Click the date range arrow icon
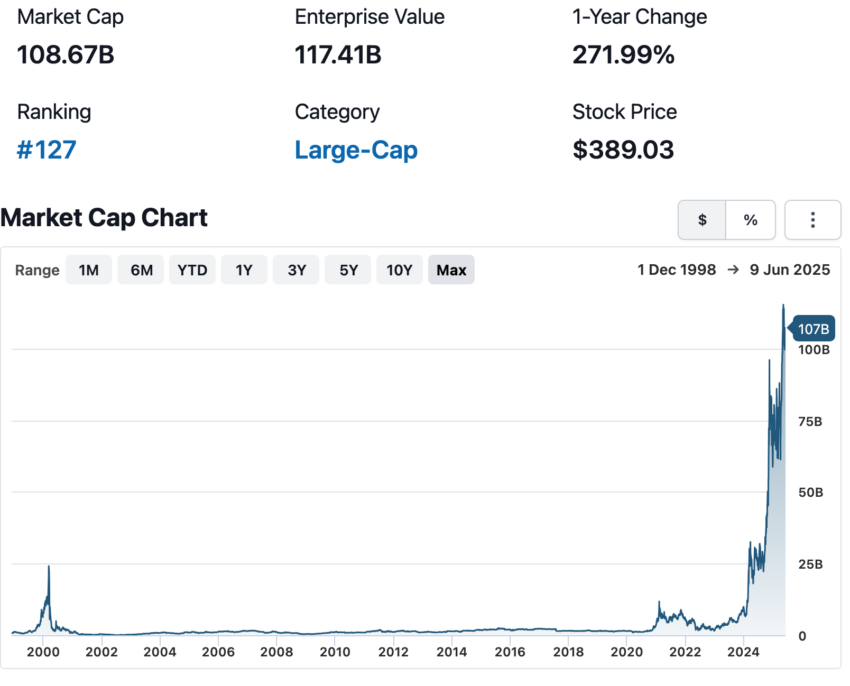Viewport: 850px width, 686px height. [x=733, y=270]
